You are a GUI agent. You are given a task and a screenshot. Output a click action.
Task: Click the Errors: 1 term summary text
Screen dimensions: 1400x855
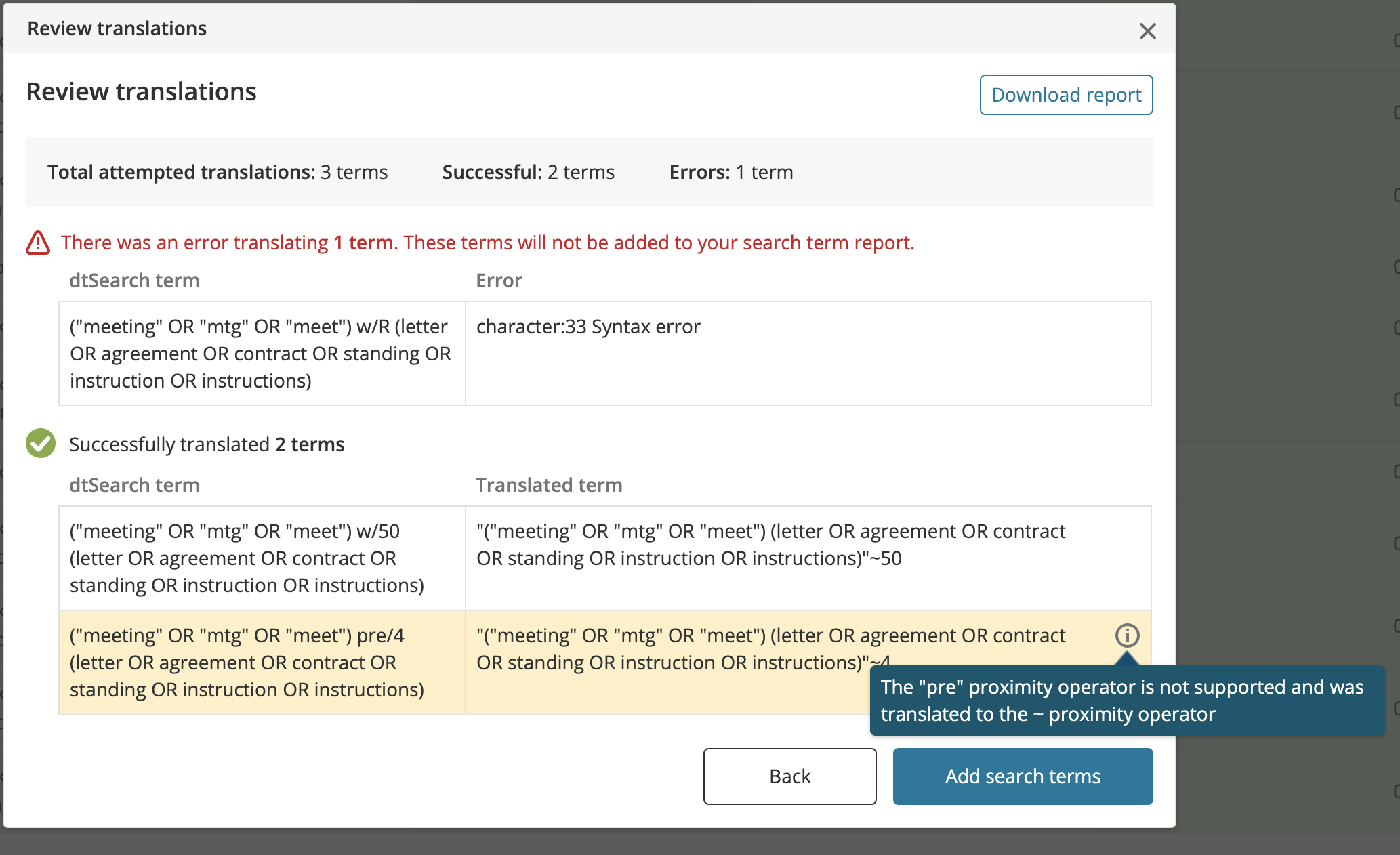coord(730,171)
